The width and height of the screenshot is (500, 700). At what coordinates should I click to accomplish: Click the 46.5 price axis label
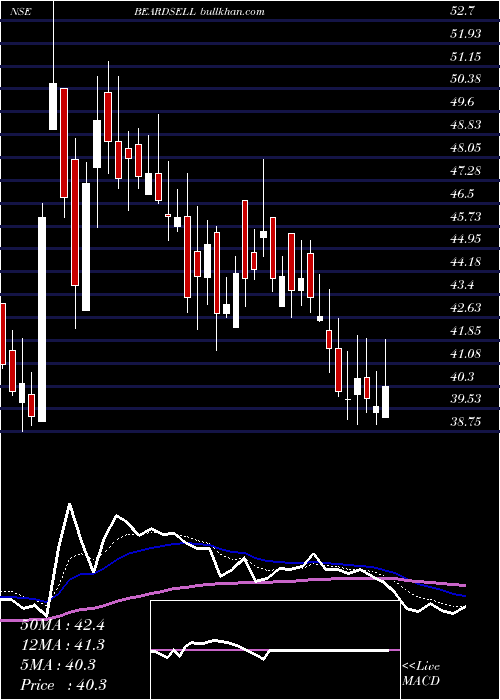[462, 194]
